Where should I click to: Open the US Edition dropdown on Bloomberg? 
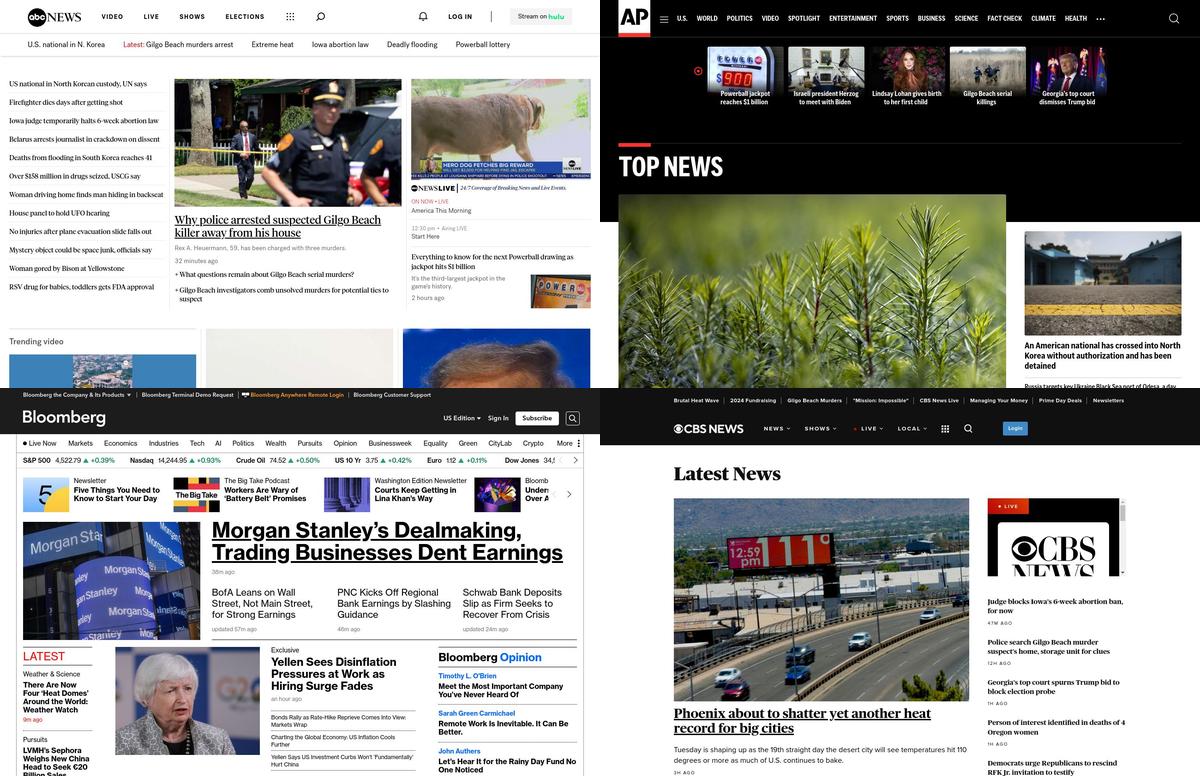461,418
